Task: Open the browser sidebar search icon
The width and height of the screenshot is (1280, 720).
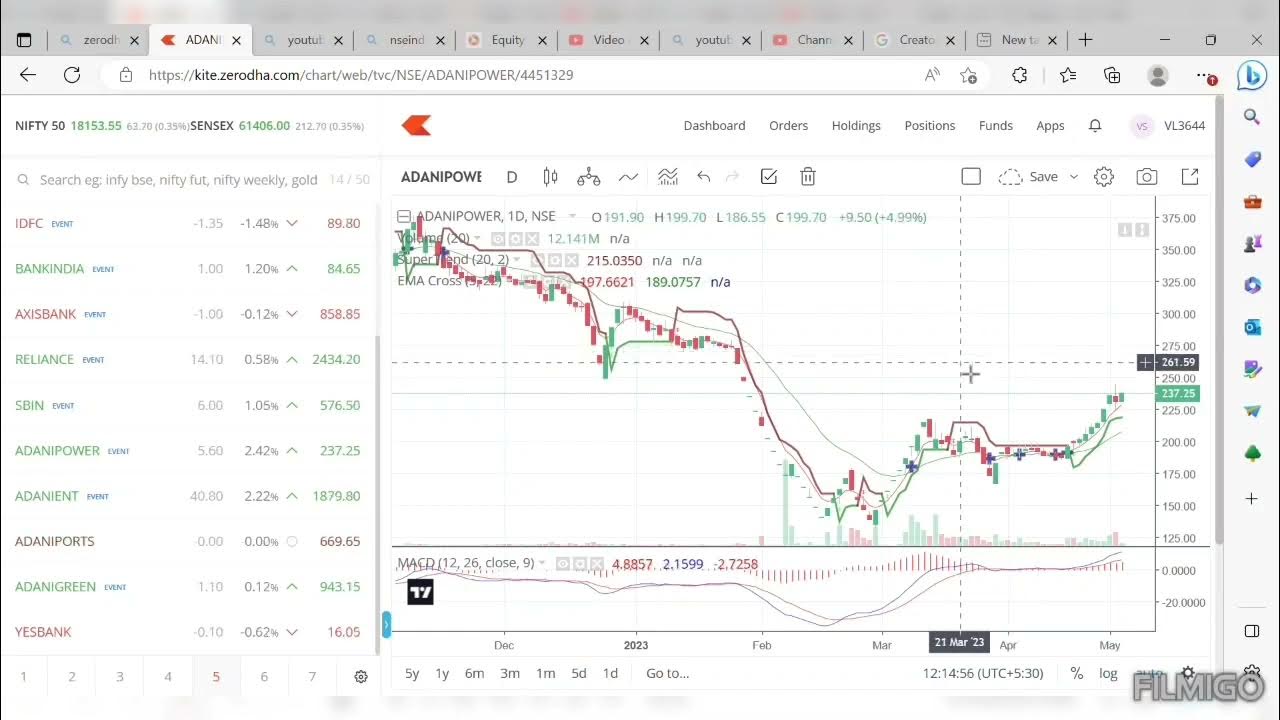Action: point(1252,117)
